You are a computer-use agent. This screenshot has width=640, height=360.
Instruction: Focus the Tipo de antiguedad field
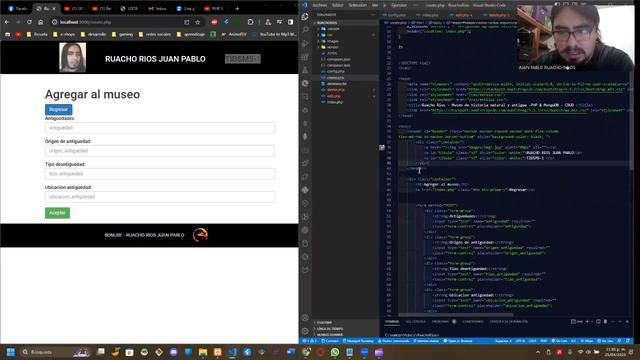[x=160, y=173]
